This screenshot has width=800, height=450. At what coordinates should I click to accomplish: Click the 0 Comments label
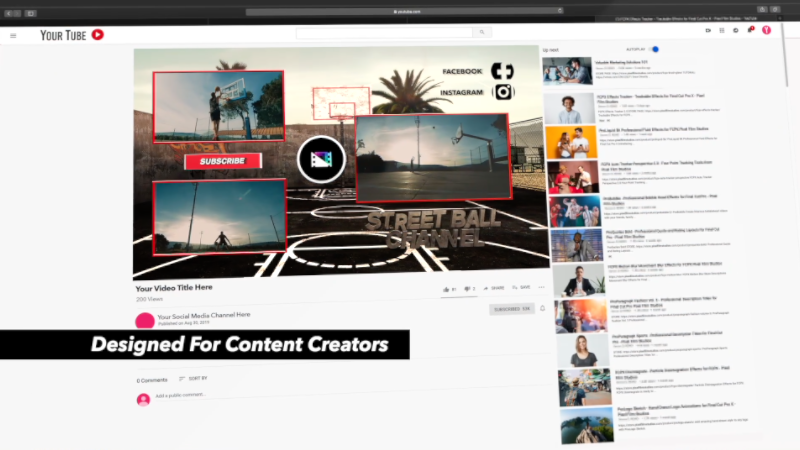tap(152, 381)
